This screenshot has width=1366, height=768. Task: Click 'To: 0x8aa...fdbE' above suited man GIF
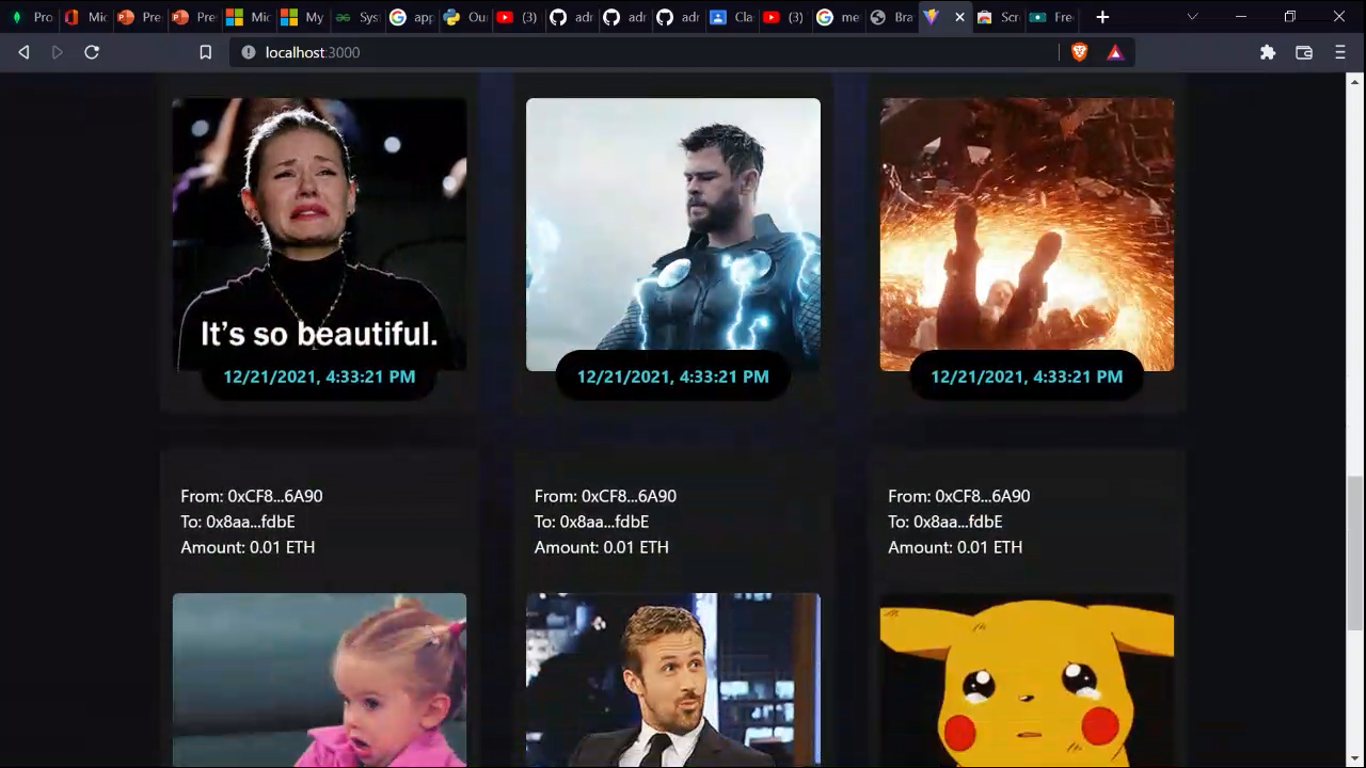[592, 522]
